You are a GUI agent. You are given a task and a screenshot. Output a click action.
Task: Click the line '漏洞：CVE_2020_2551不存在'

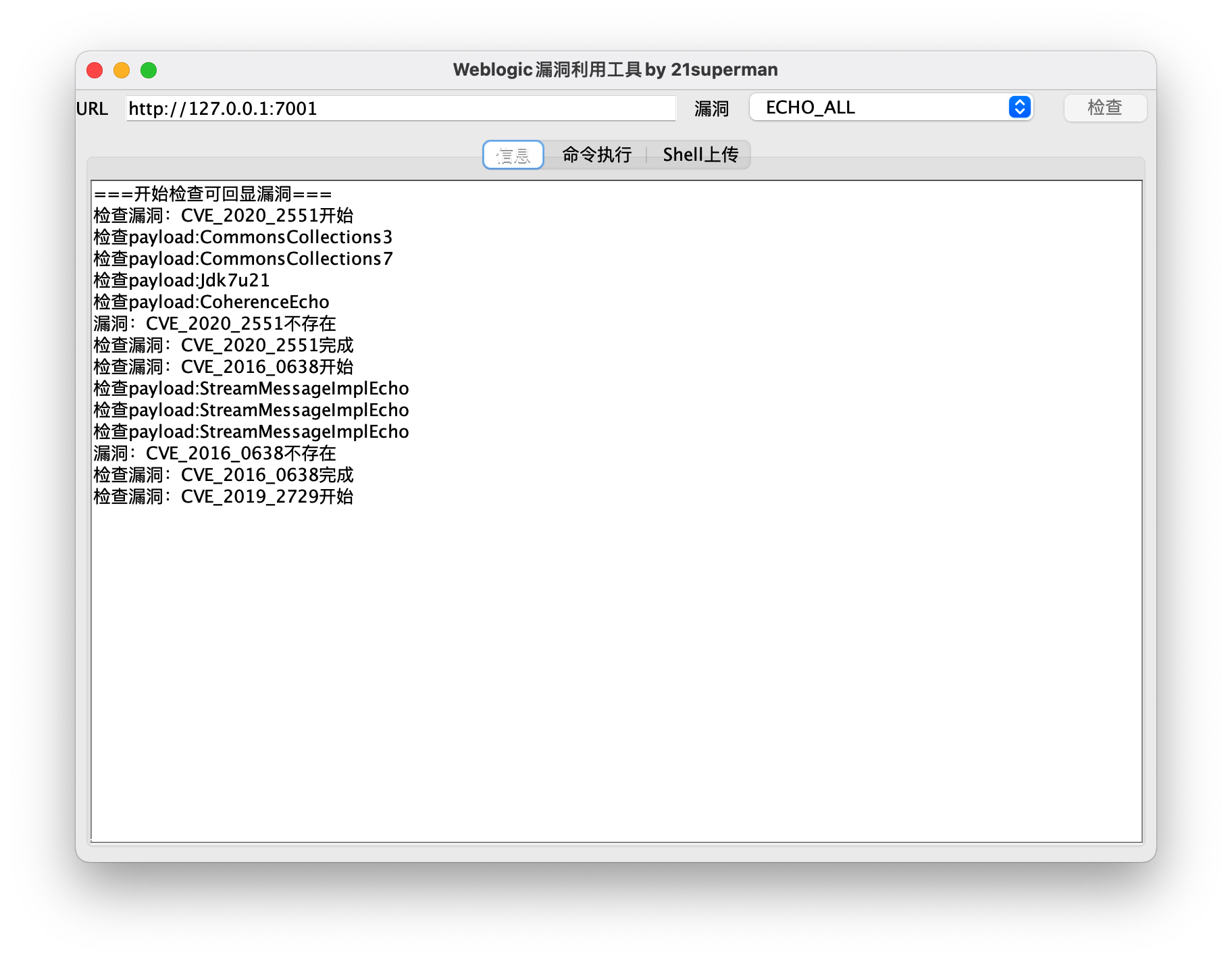[215, 324]
